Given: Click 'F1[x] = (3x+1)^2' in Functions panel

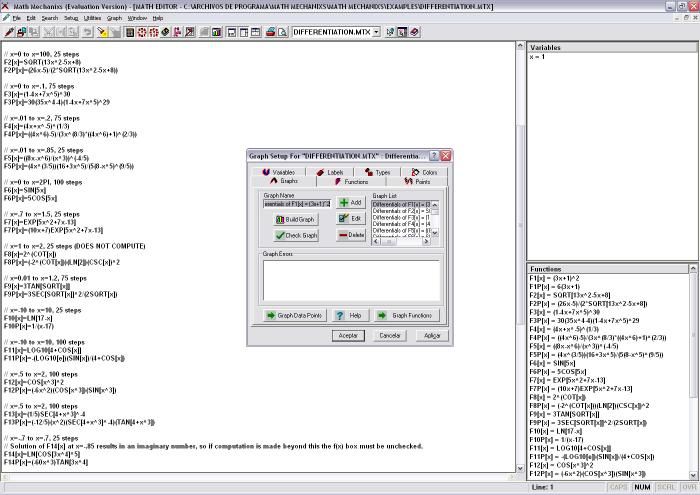Looking at the screenshot, I should (554, 278).
